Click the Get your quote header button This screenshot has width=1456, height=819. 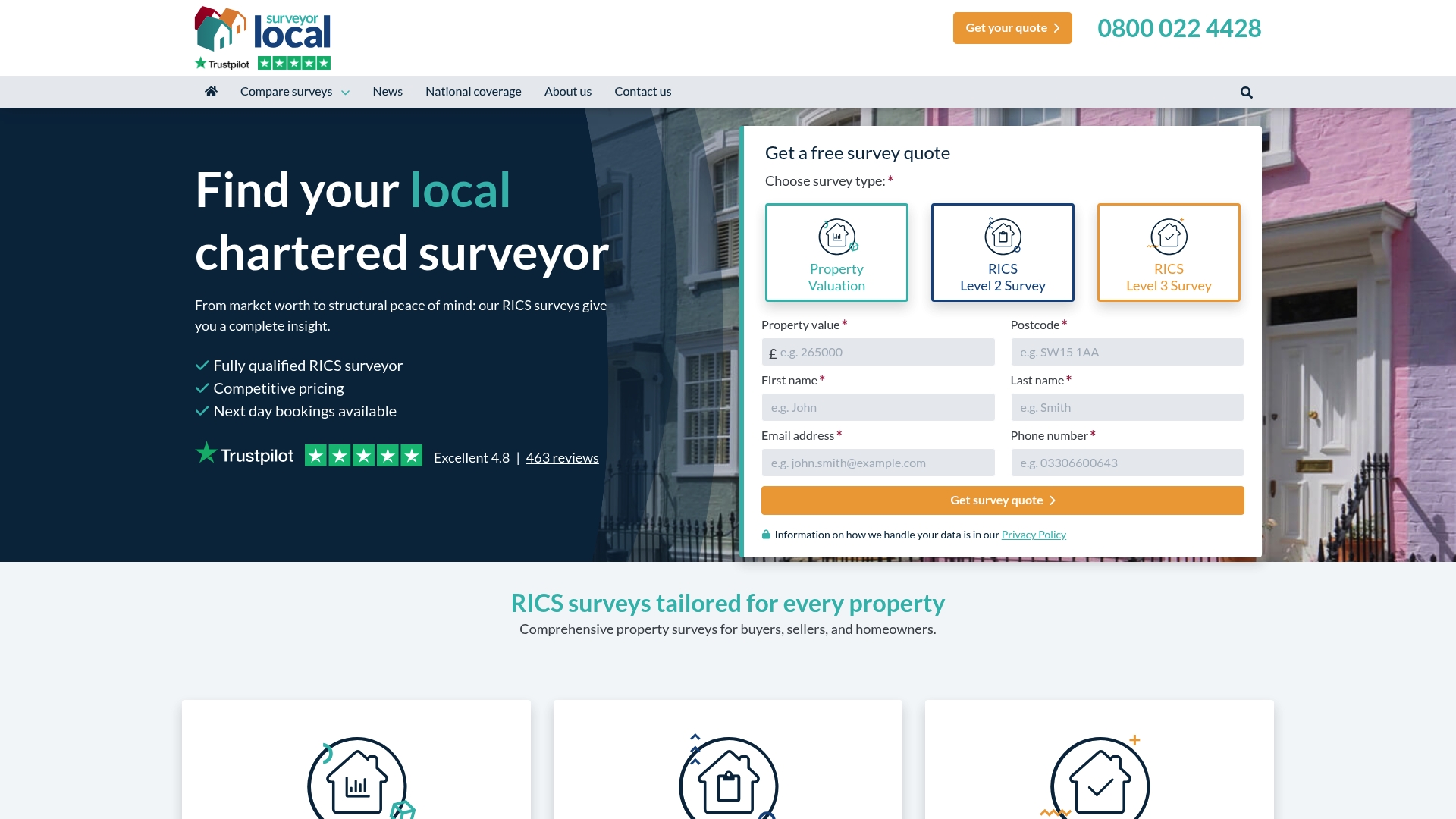[1012, 28]
